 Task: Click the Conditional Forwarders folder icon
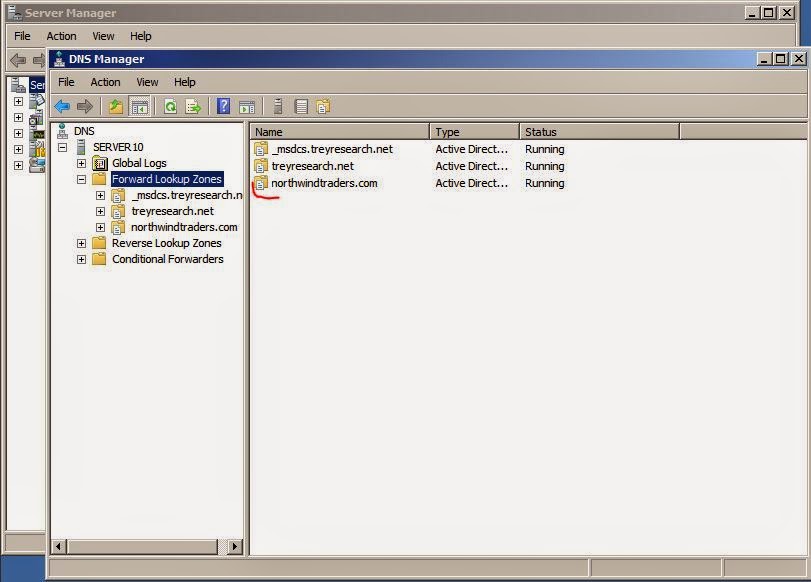pos(99,259)
